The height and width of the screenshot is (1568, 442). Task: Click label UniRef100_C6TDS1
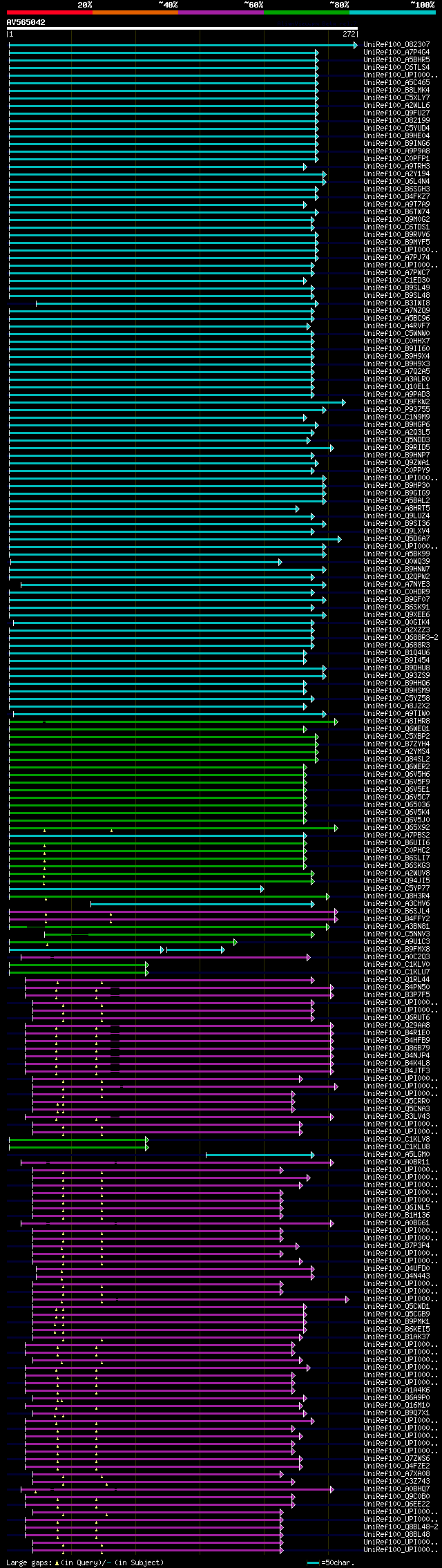(396, 227)
